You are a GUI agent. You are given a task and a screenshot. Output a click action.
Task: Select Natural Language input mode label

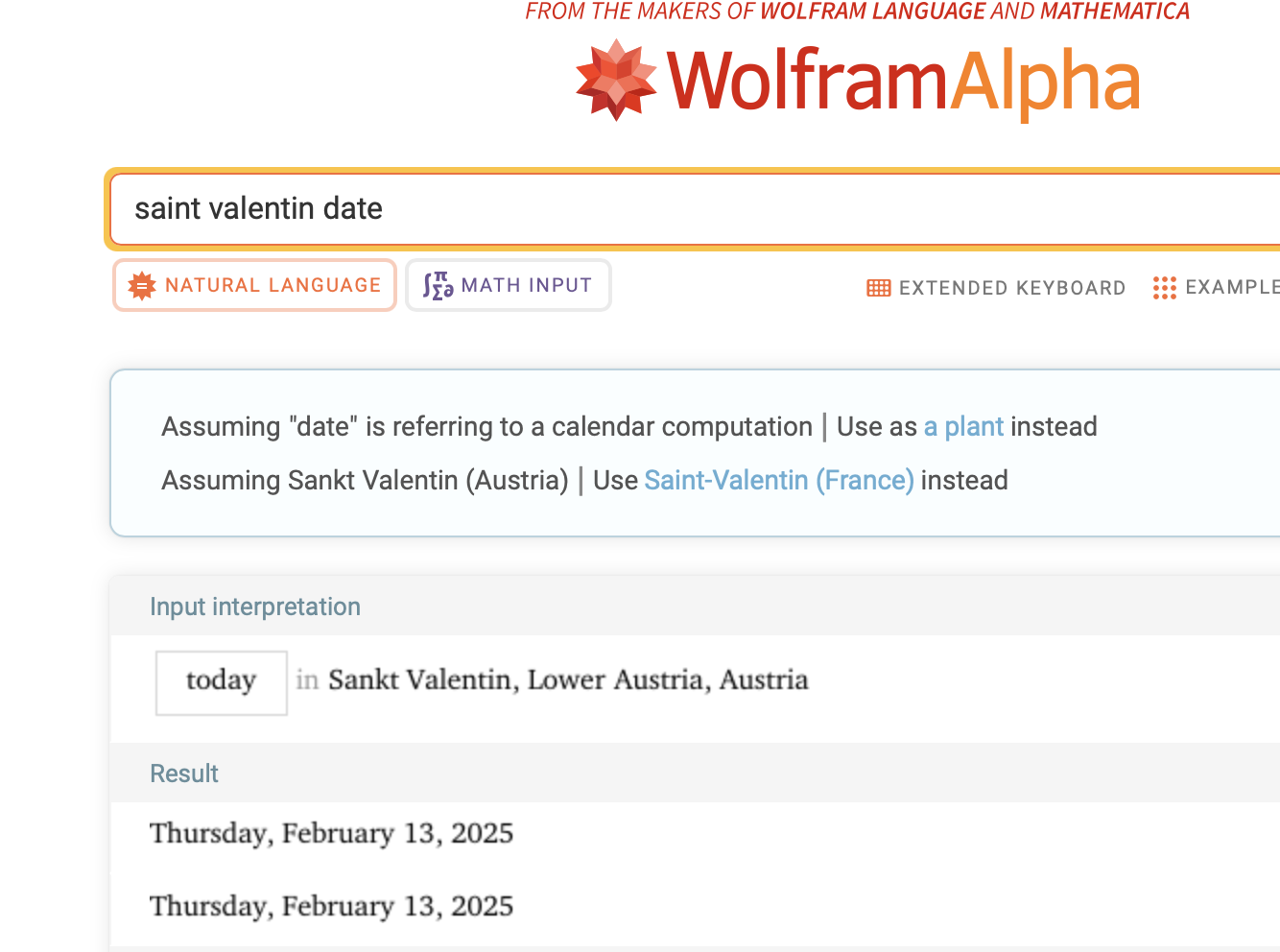tap(273, 285)
